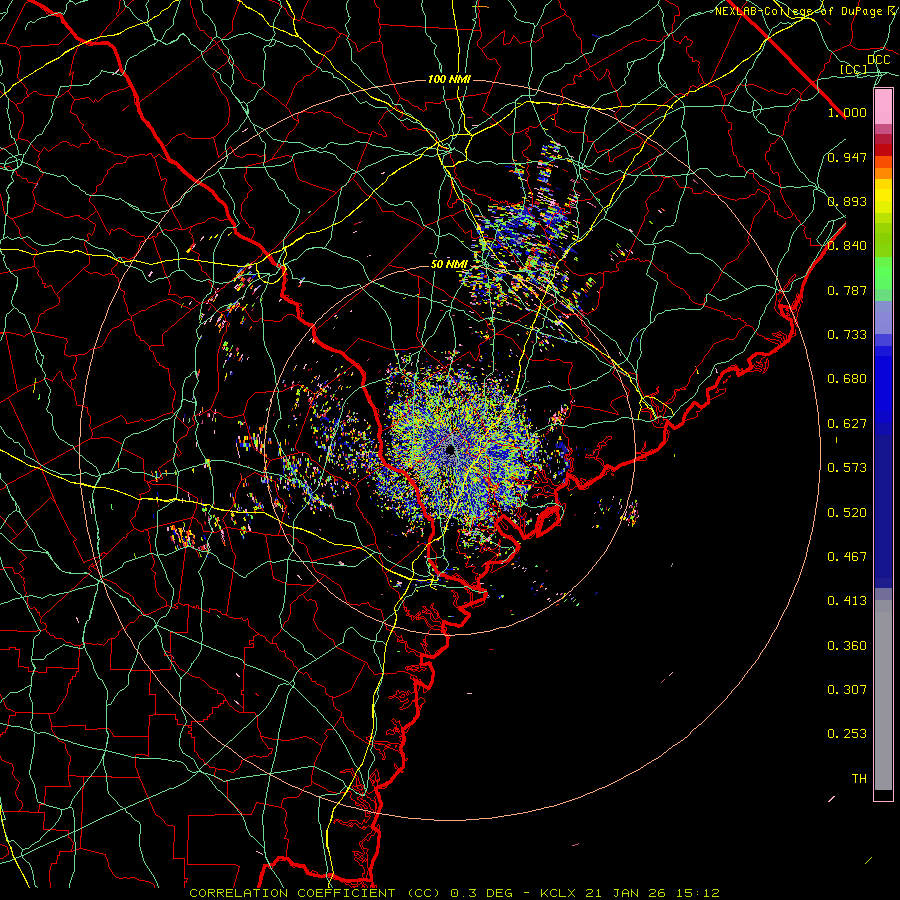Click the 0.573 scale value
Image resolution: width=900 pixels, height=900 pixels.
pyautogui.click(x=847, y=468)
